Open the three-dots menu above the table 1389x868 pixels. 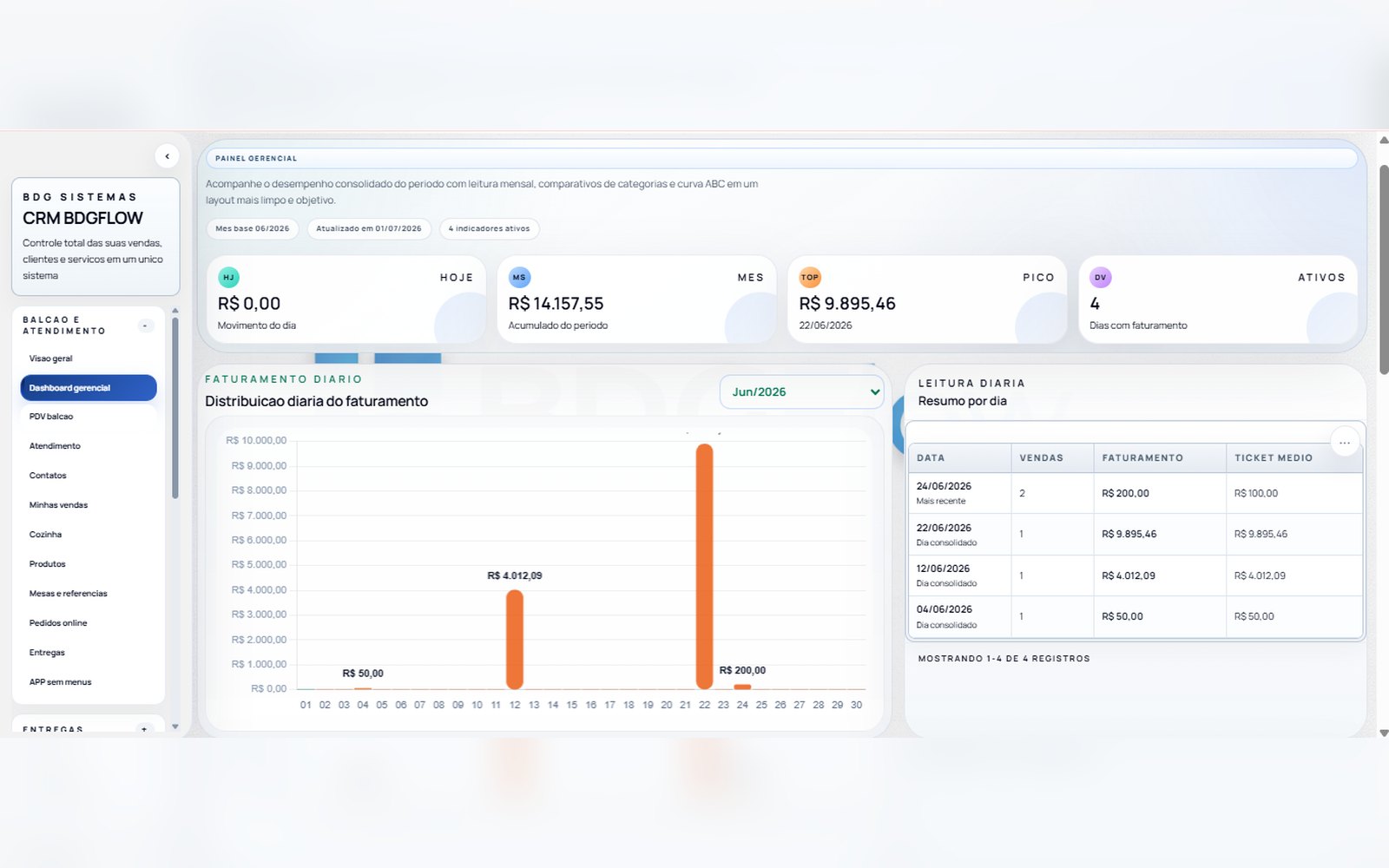coord(1345,443)
